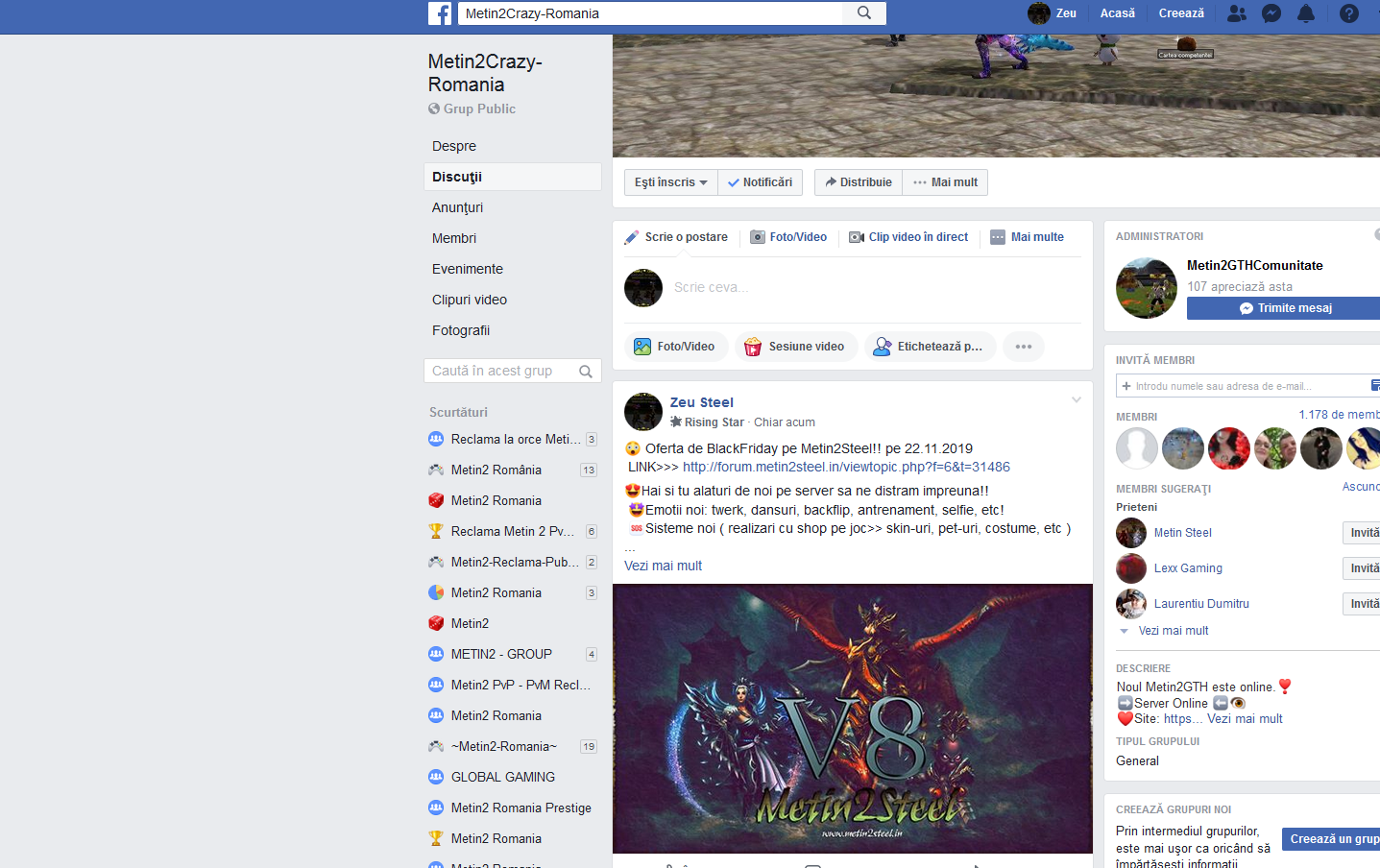Click the group cover photo
The image size is (1380, 868).
click(x=996, y=96)
